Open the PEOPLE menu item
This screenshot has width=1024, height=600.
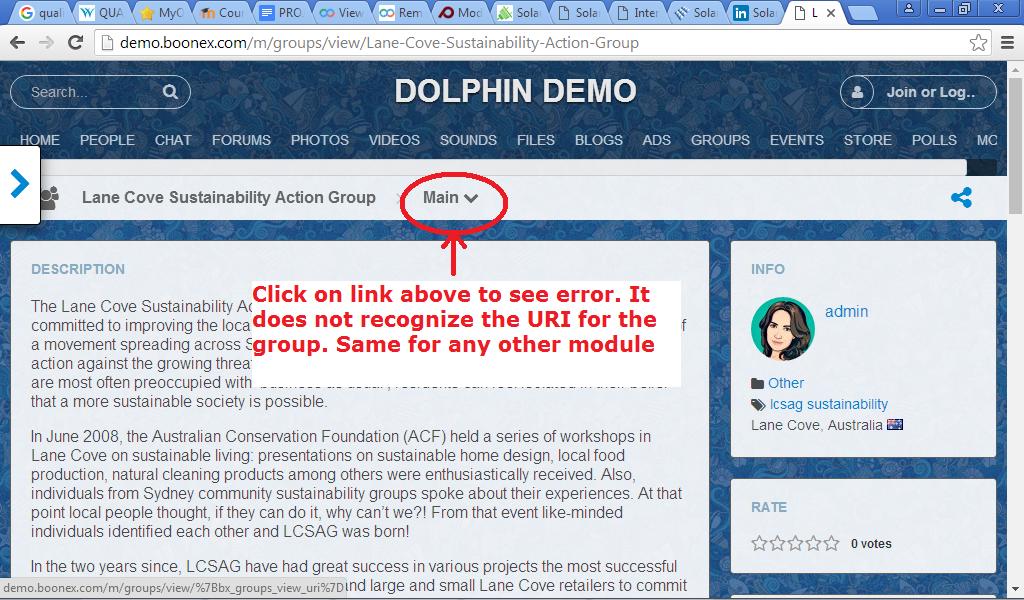pos(107,140)
